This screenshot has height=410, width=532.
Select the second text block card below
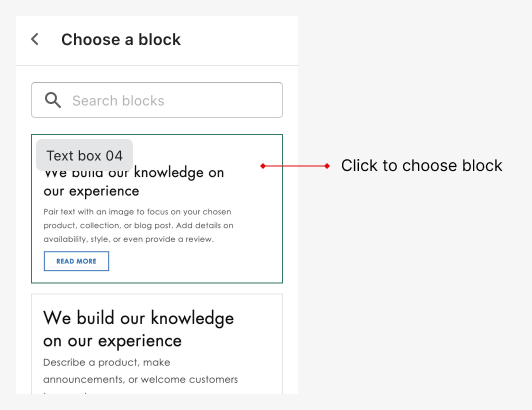(x=157, y=344)
